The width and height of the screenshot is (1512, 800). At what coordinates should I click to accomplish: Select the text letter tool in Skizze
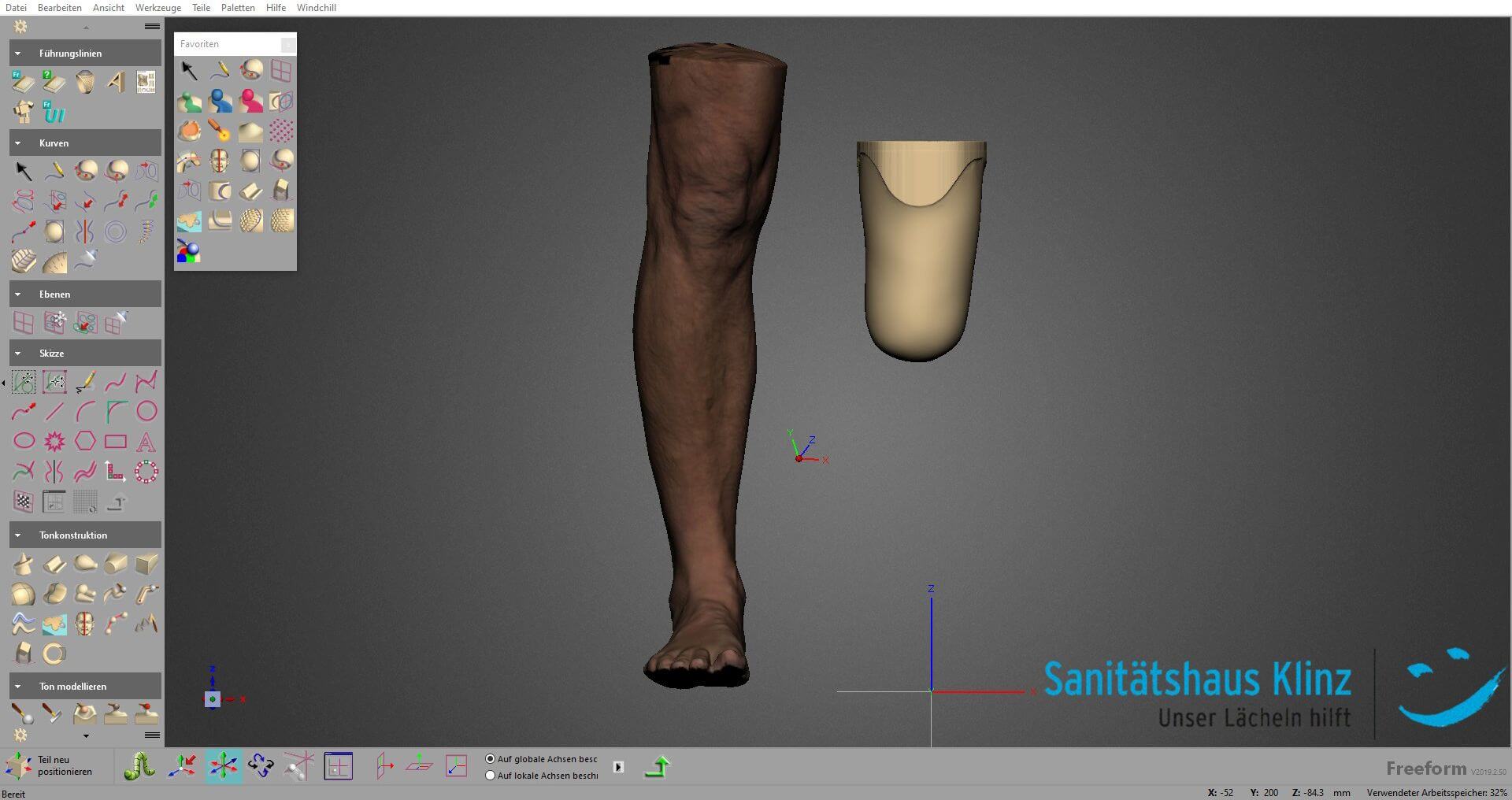pos(146,441)
